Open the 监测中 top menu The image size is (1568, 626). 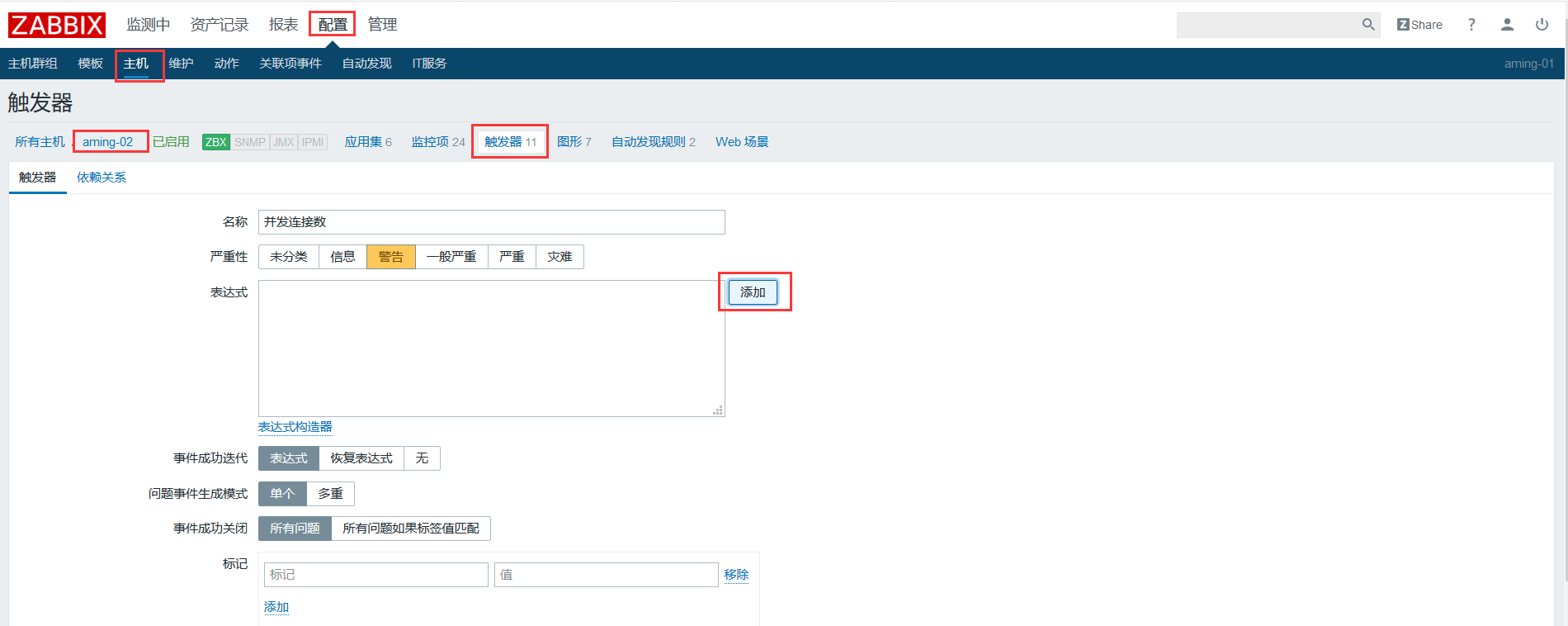point(149,25)
